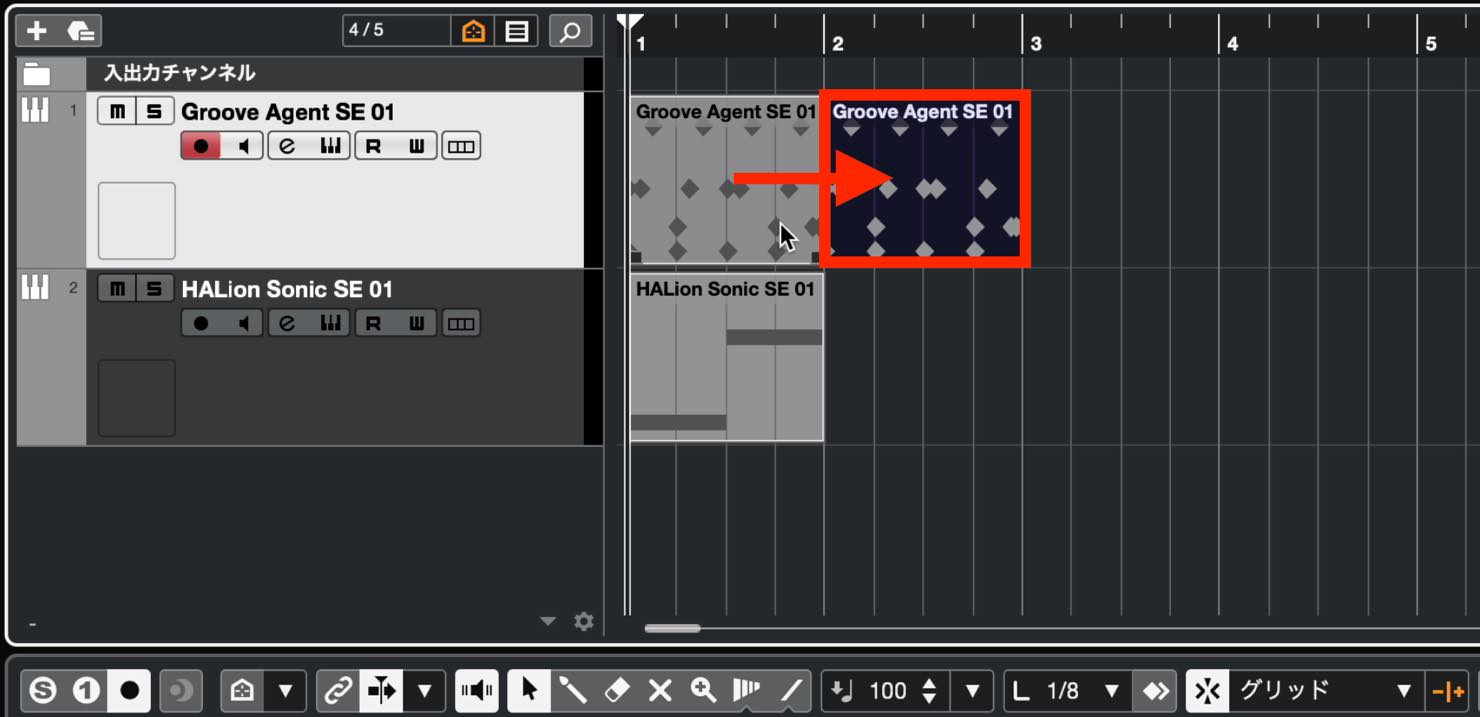Viewport: 1480px width, 717px height.
Task: Toggle Solo Editor (S) in the bottom toolbar
Action: (x=42, y=690)
